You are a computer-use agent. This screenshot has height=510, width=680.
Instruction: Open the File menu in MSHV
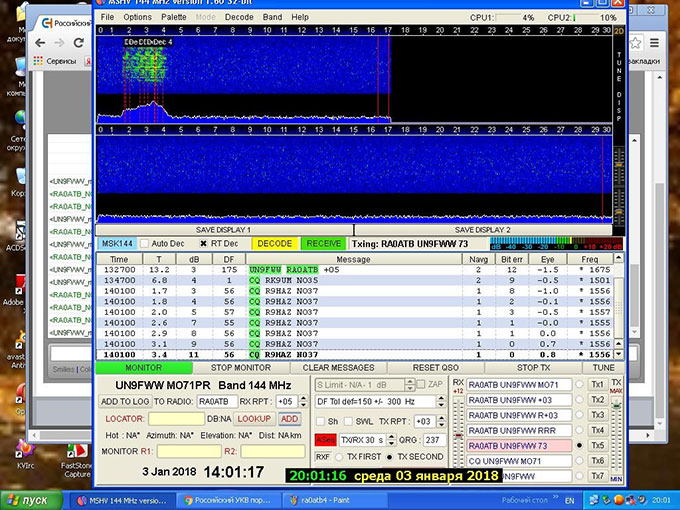pyautogui.click(x=107, y=17)
